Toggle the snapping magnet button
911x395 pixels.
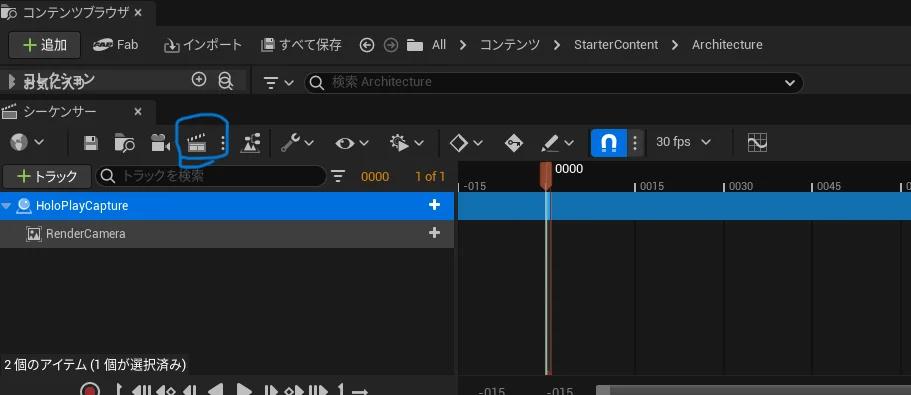pos(608,142)
